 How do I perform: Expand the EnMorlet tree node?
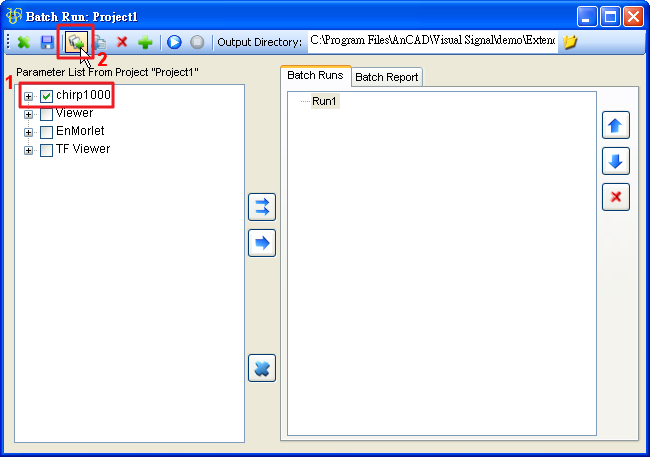(x=29, y=133)
